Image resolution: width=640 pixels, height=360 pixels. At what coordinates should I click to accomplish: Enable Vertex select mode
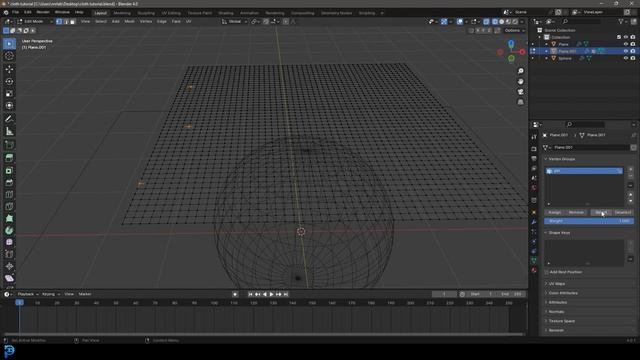59,21
